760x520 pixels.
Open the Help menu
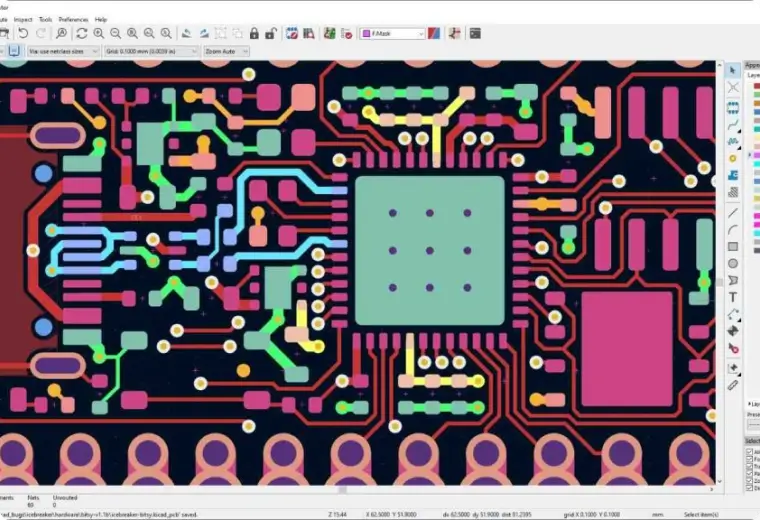click(101, 19)
